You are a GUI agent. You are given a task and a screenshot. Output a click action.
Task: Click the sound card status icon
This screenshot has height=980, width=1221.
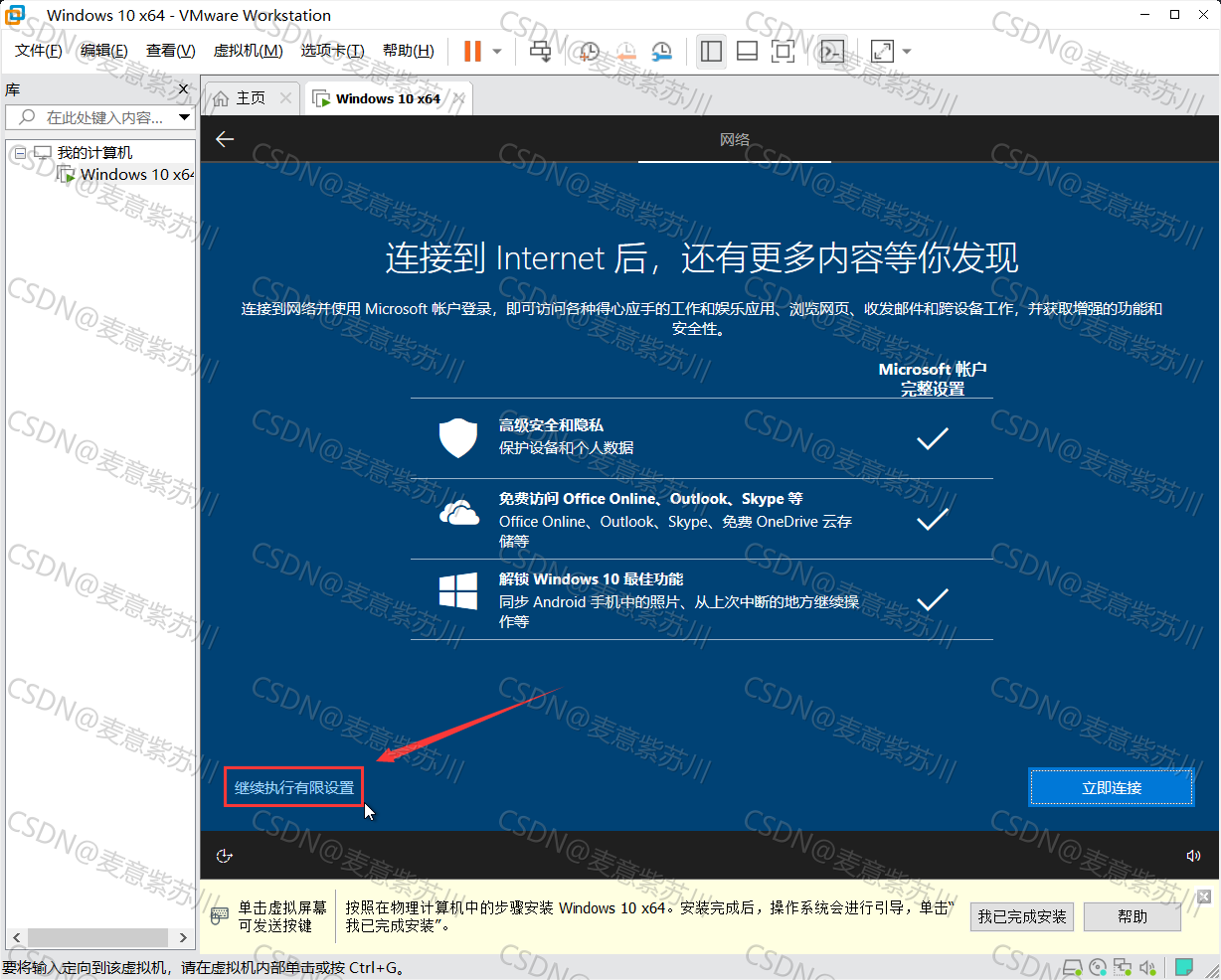point(1148,967)
